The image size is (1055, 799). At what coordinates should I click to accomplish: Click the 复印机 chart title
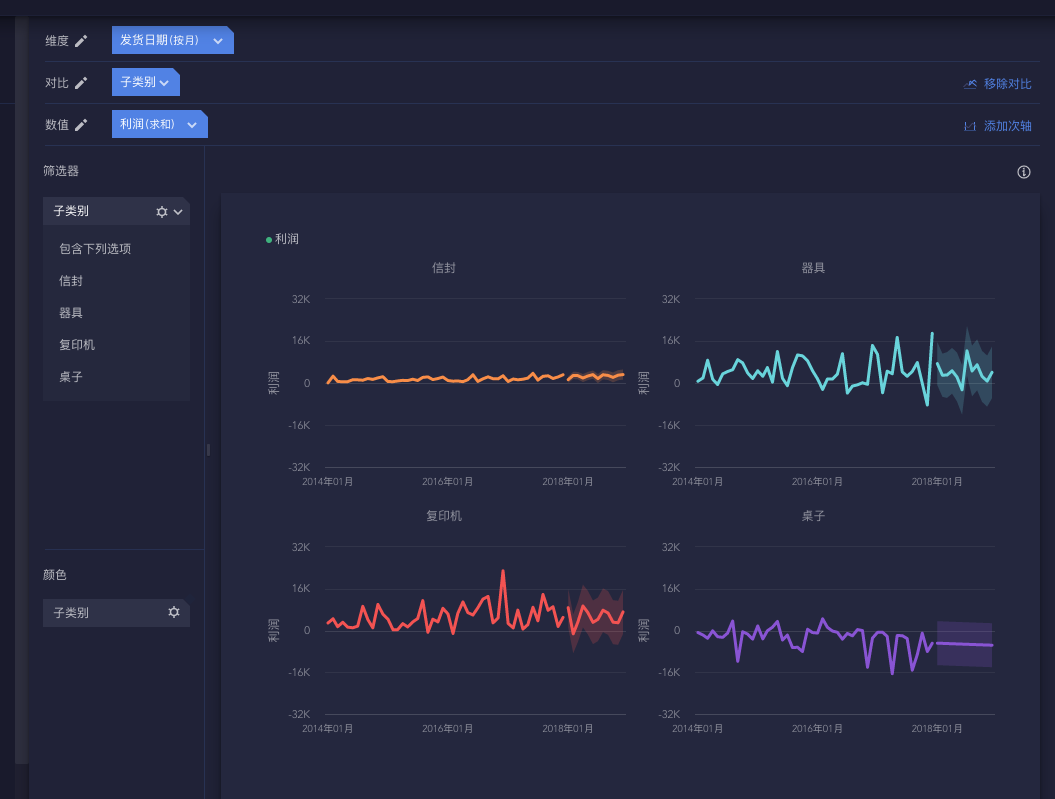point(444,516)
